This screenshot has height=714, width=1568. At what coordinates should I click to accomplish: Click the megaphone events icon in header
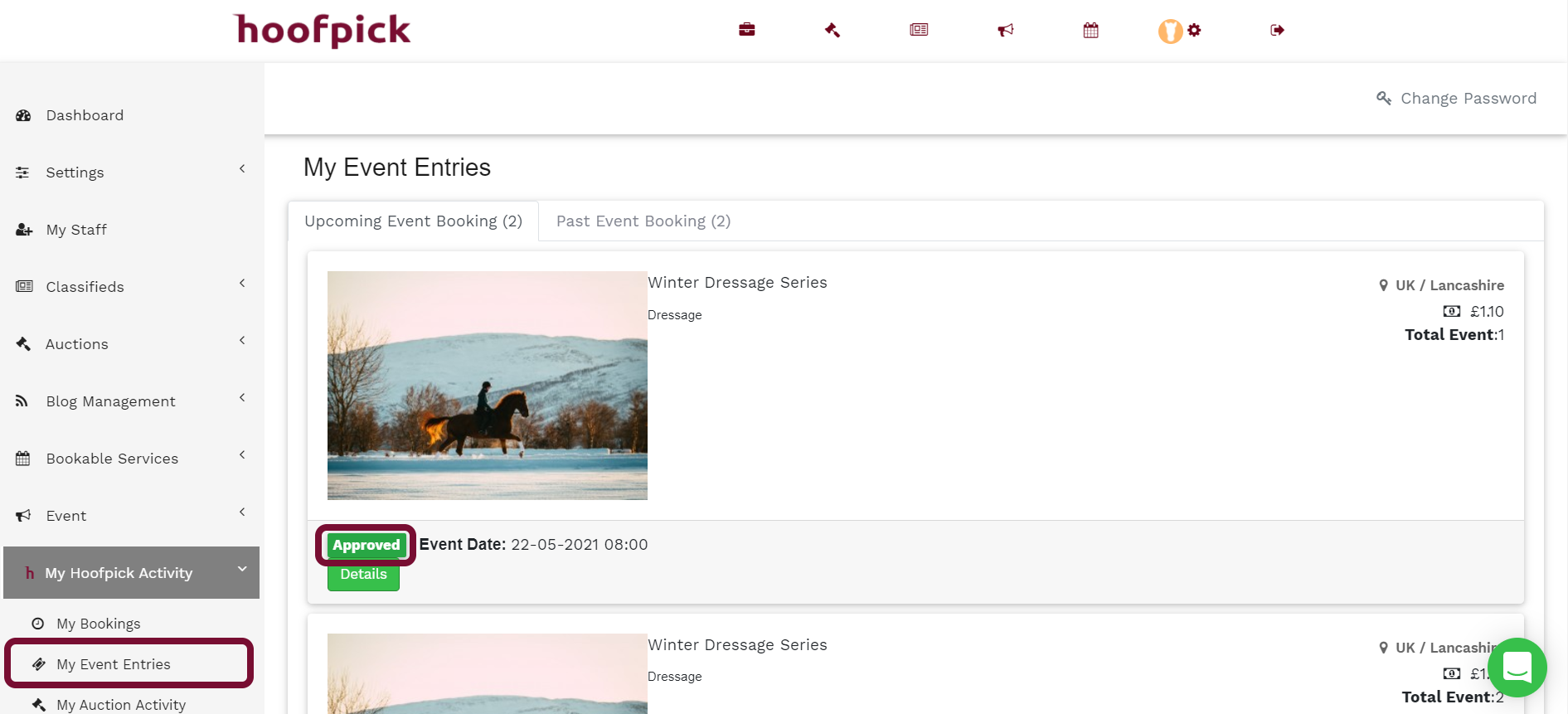coord(1005,30)
